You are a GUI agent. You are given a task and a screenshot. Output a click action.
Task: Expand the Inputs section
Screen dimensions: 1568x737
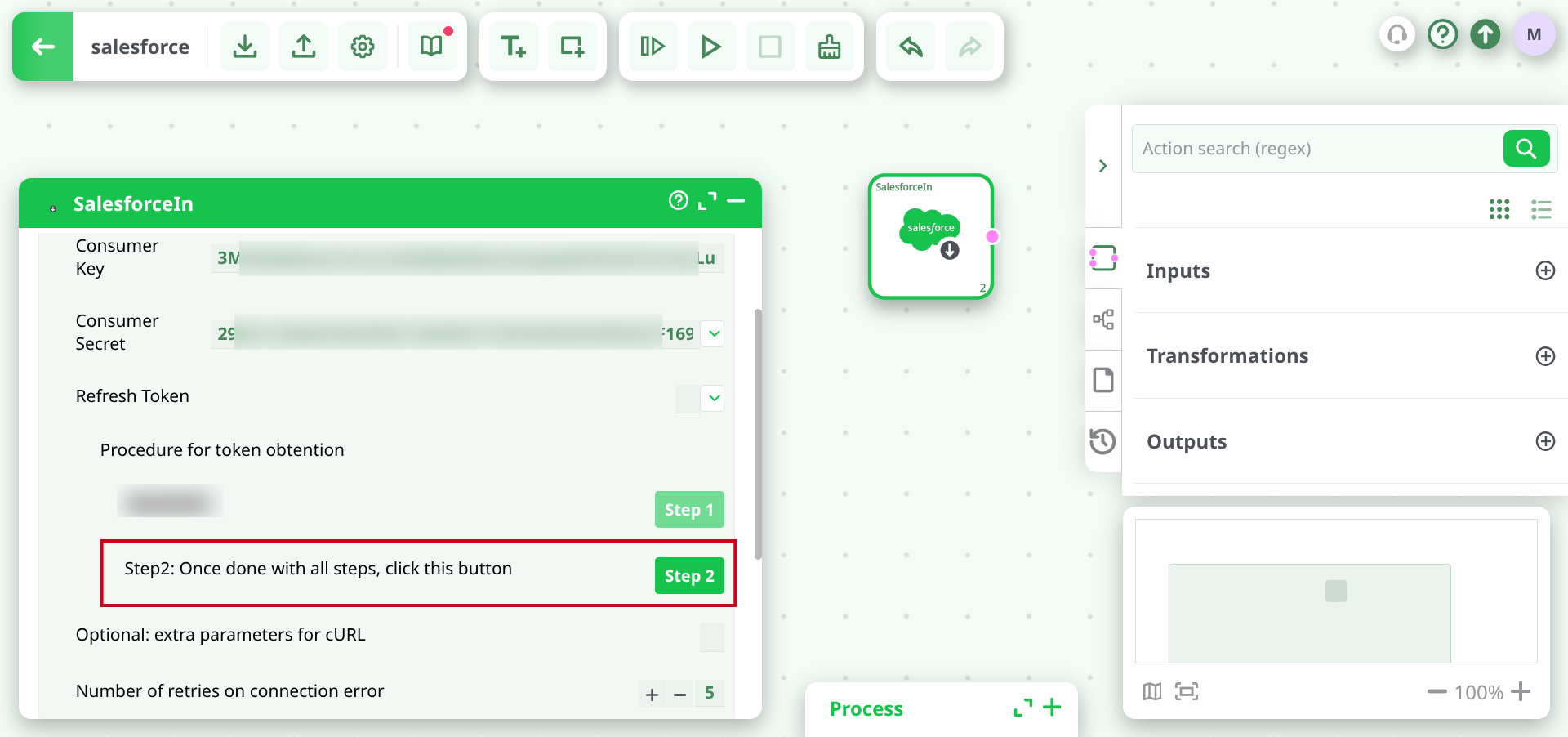click(1545, 270)
